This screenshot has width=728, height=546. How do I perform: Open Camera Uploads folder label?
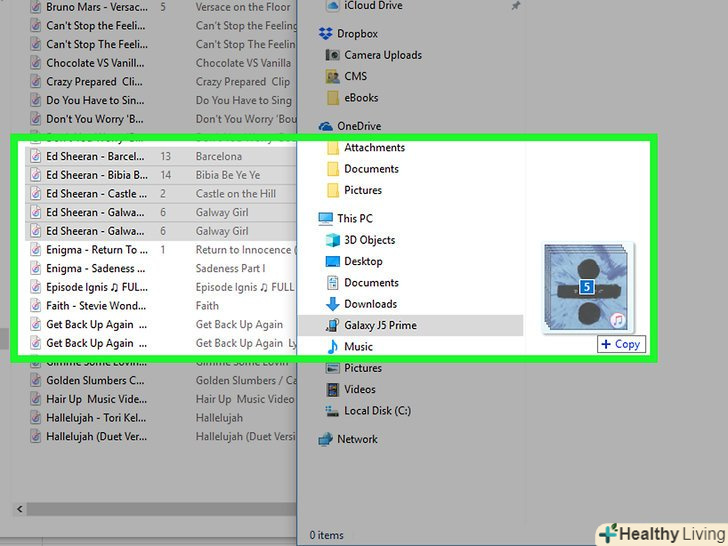pyautogui.click(x=383, y=55)
